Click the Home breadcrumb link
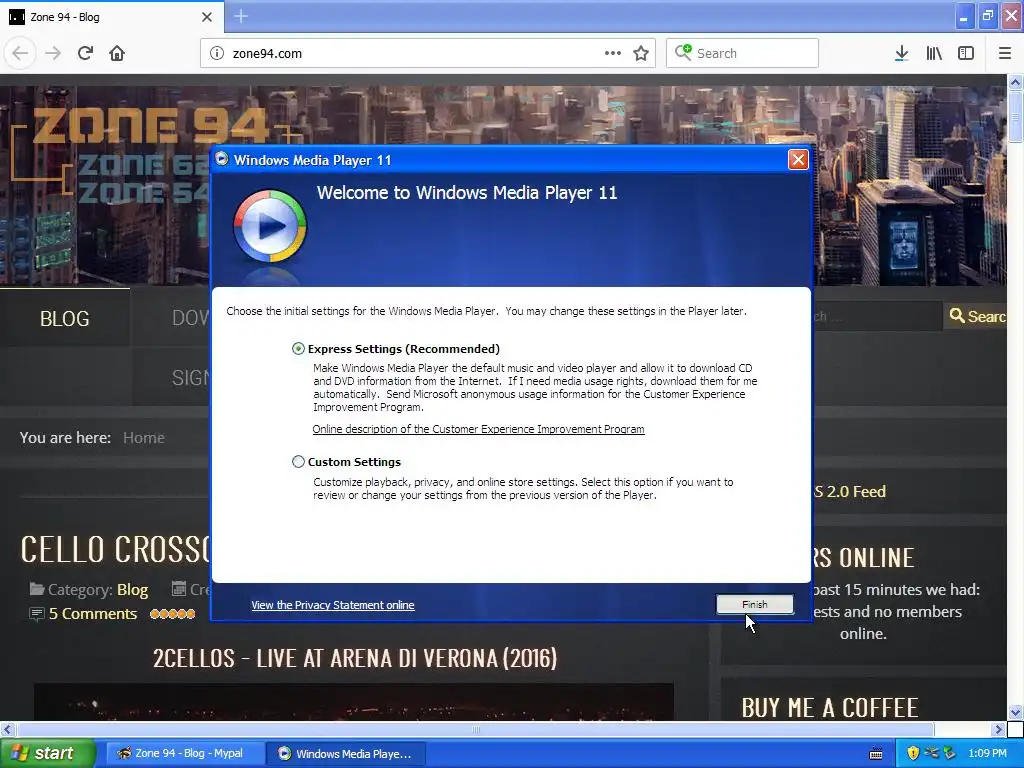1024x768 pixels. click(x=144, y=438)
